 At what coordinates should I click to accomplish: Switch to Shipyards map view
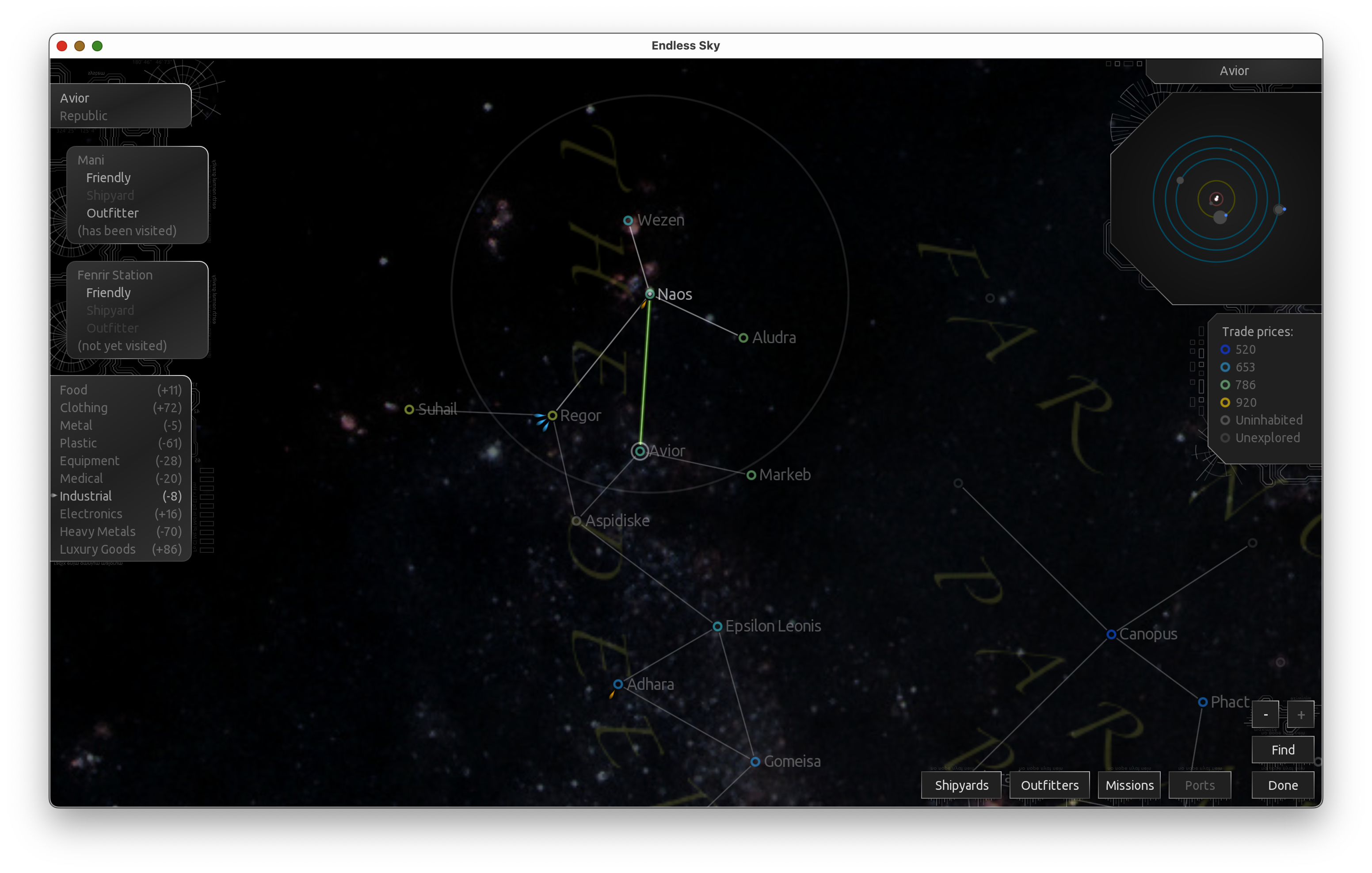point(961,785)
